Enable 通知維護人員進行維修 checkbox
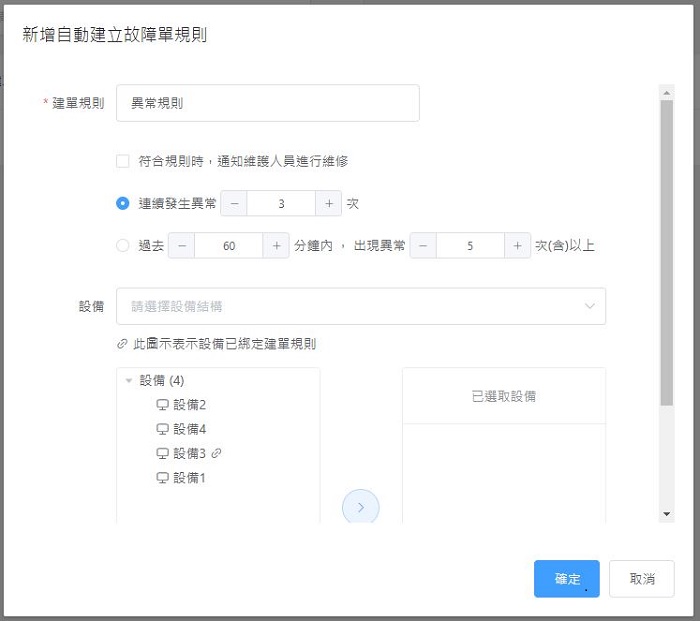 click(123, 160)
